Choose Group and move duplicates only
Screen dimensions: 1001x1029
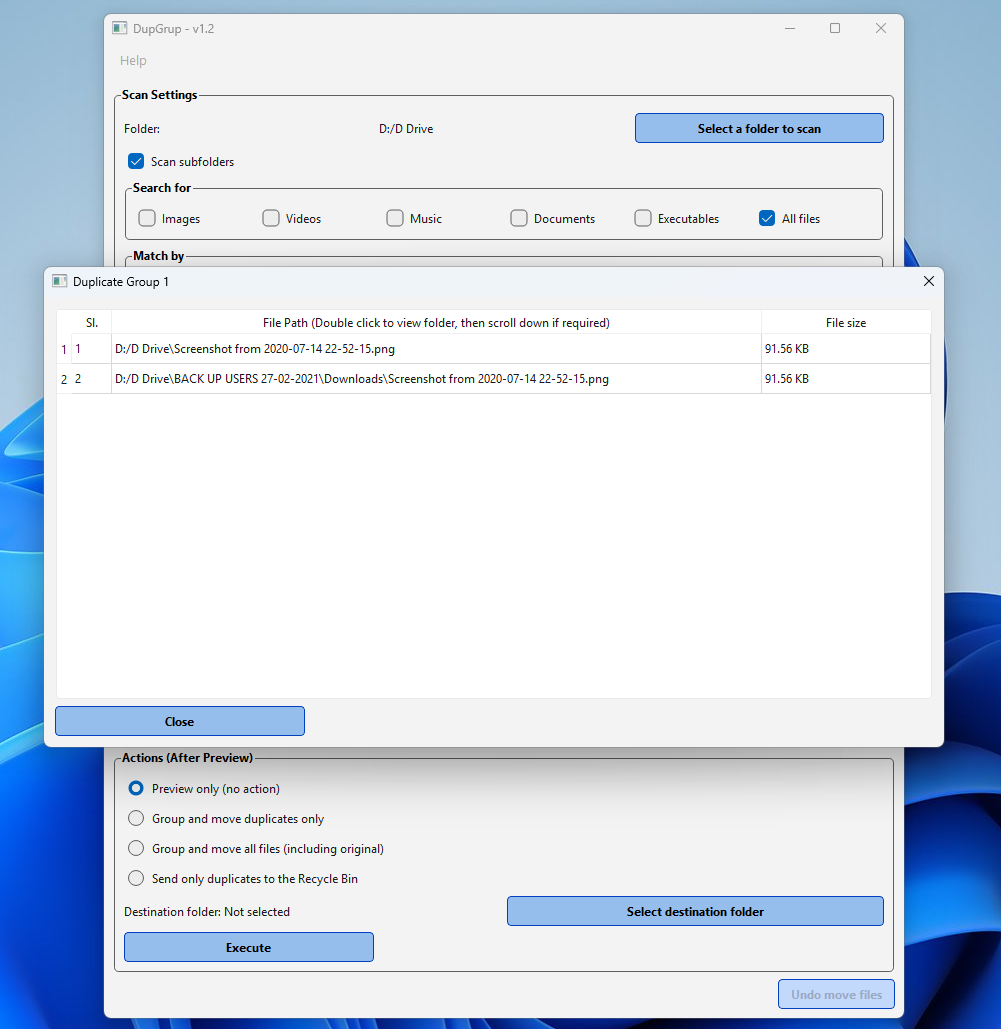click(x=135, y=818)
